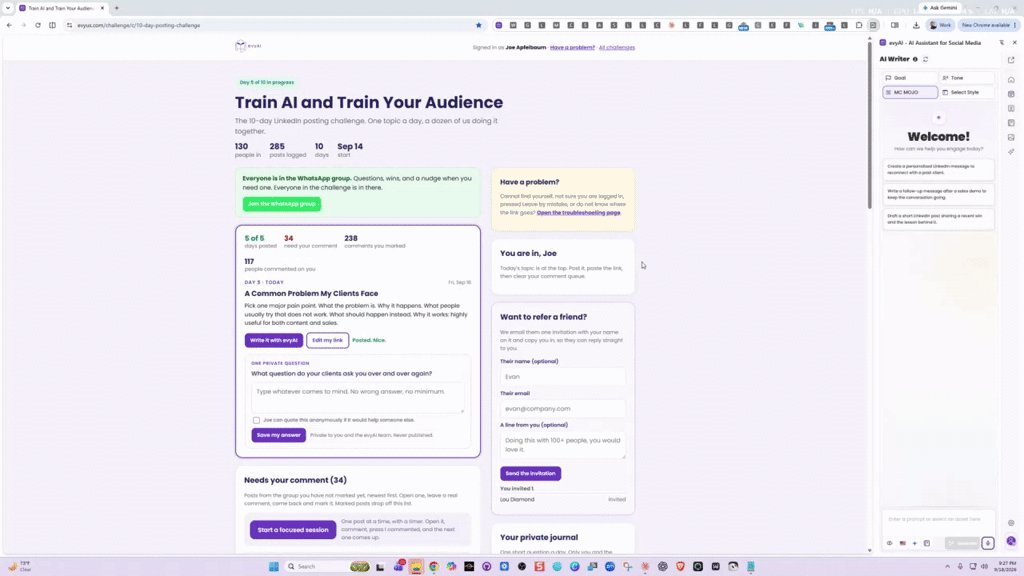Screen dimensions: 1024x576
Task: Click New Chrome available update button
Action: (988, 25)
